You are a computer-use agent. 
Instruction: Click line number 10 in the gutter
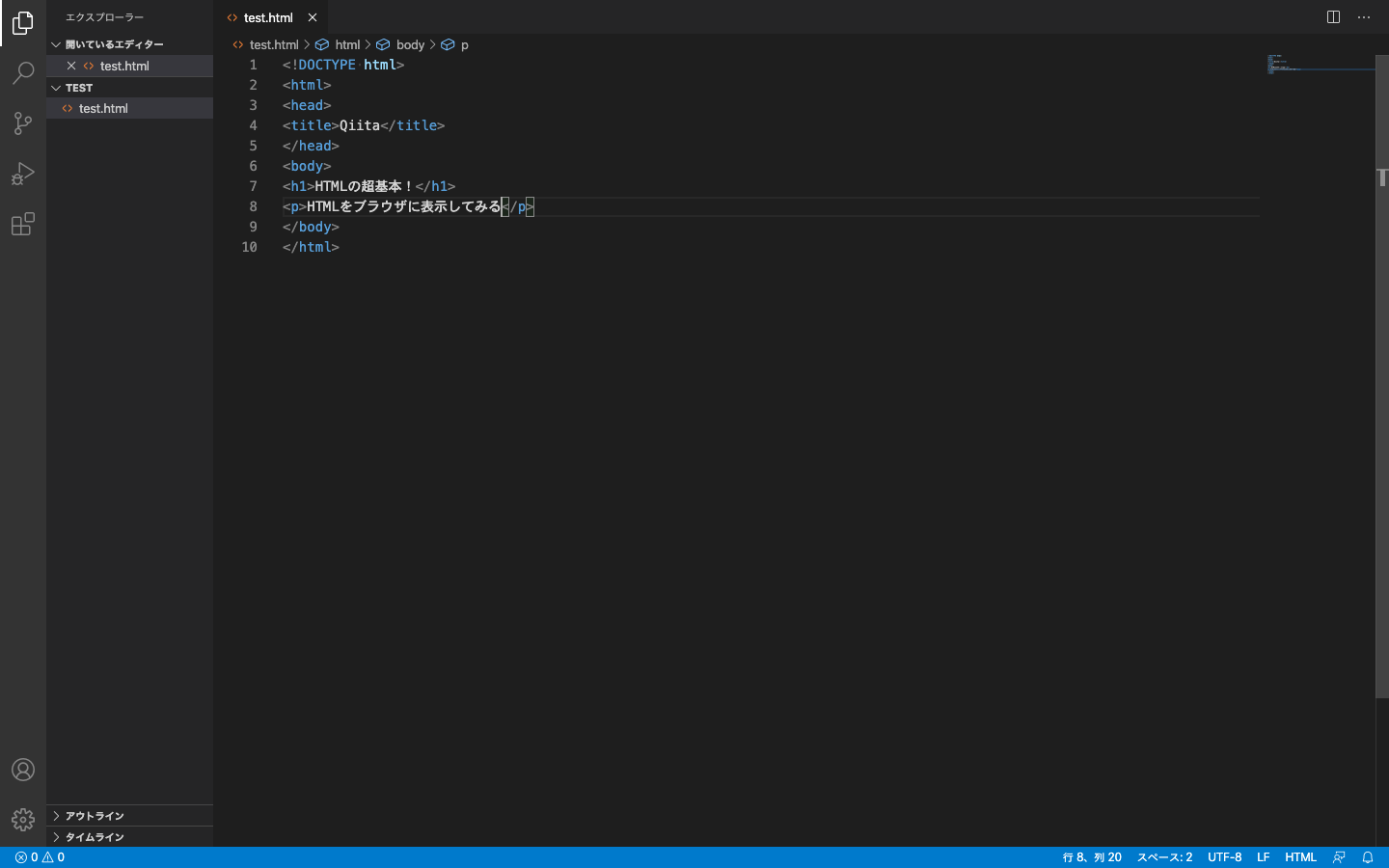pyautogui.click(x=249, y=247)
